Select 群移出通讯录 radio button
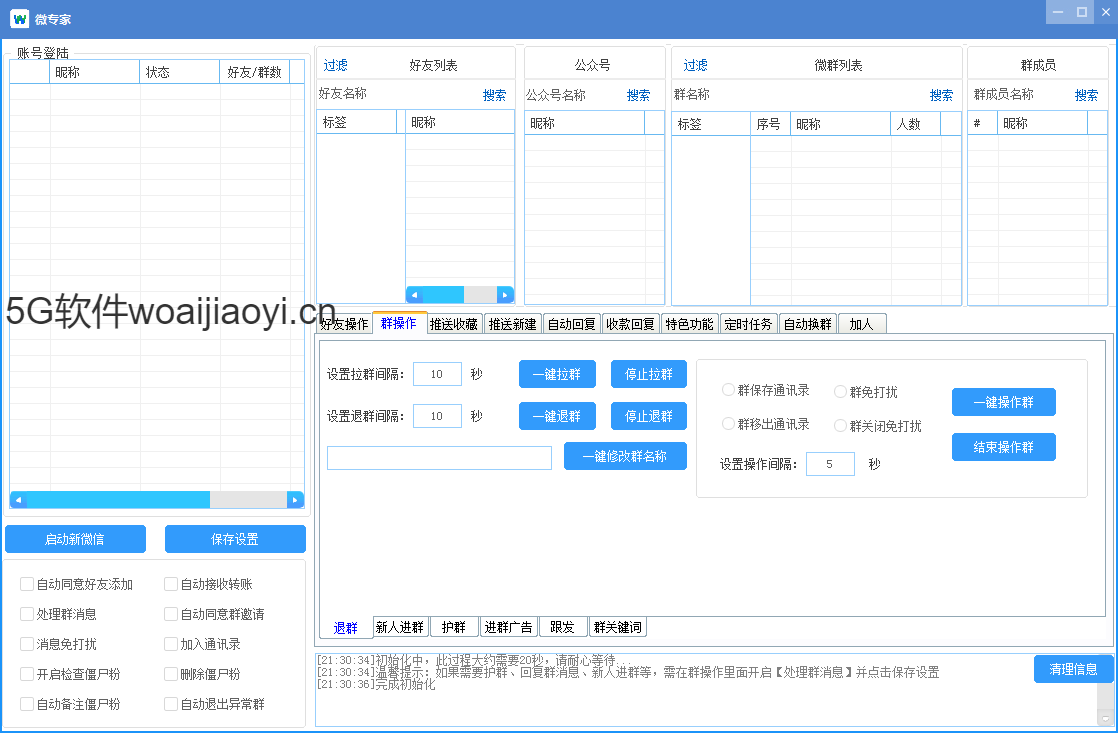The image size is (1118, 733). point(729,424)
